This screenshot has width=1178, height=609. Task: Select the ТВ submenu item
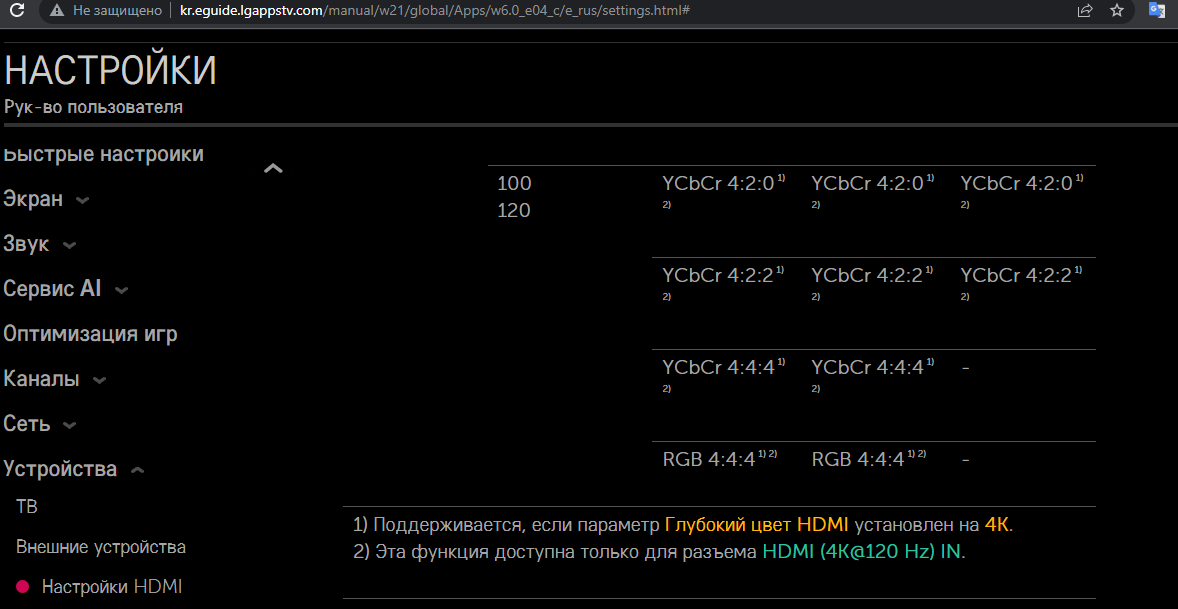pyautogui.click(x=27, y=507)
